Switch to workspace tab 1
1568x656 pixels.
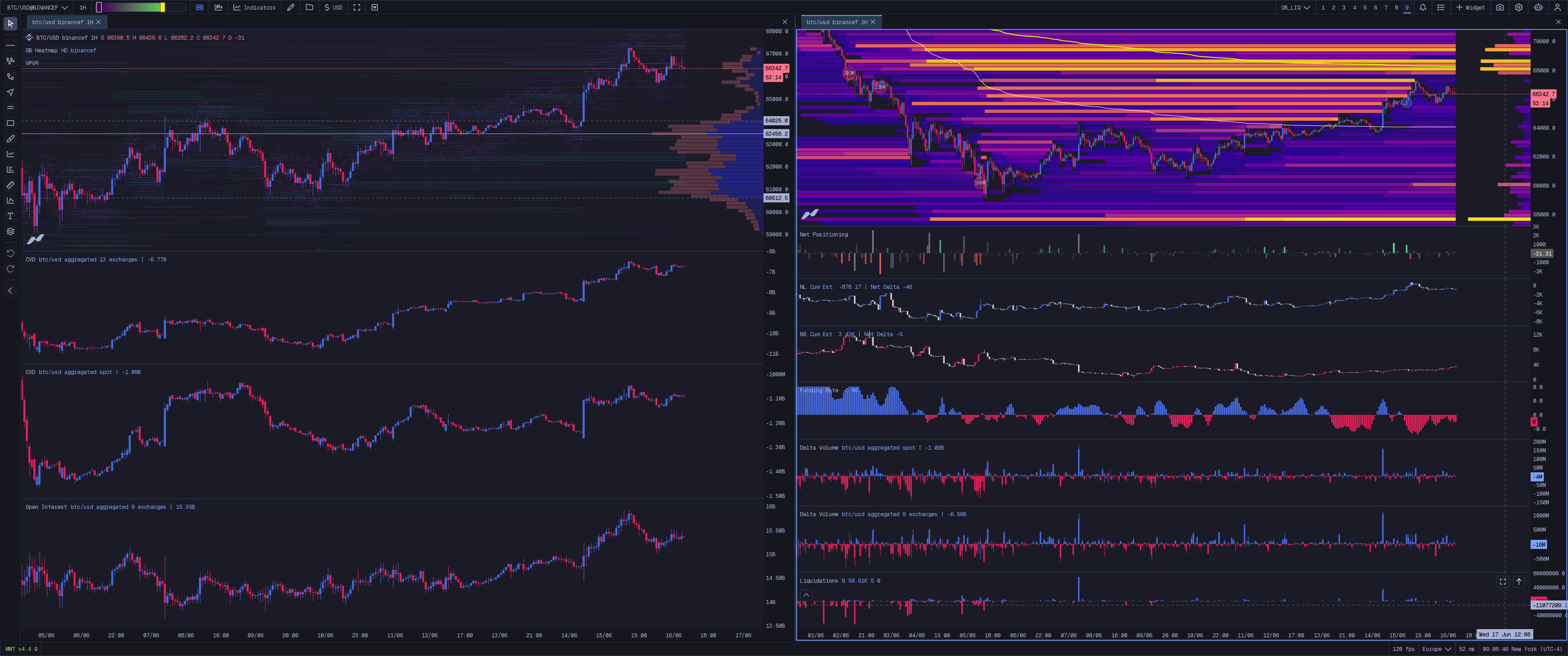1323,7
